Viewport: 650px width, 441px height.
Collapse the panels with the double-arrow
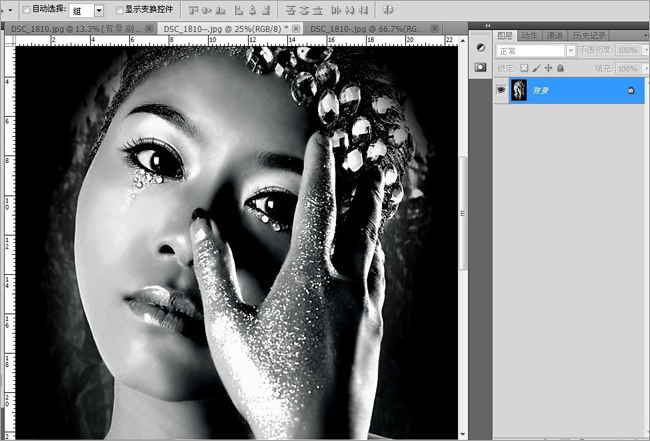488,26
